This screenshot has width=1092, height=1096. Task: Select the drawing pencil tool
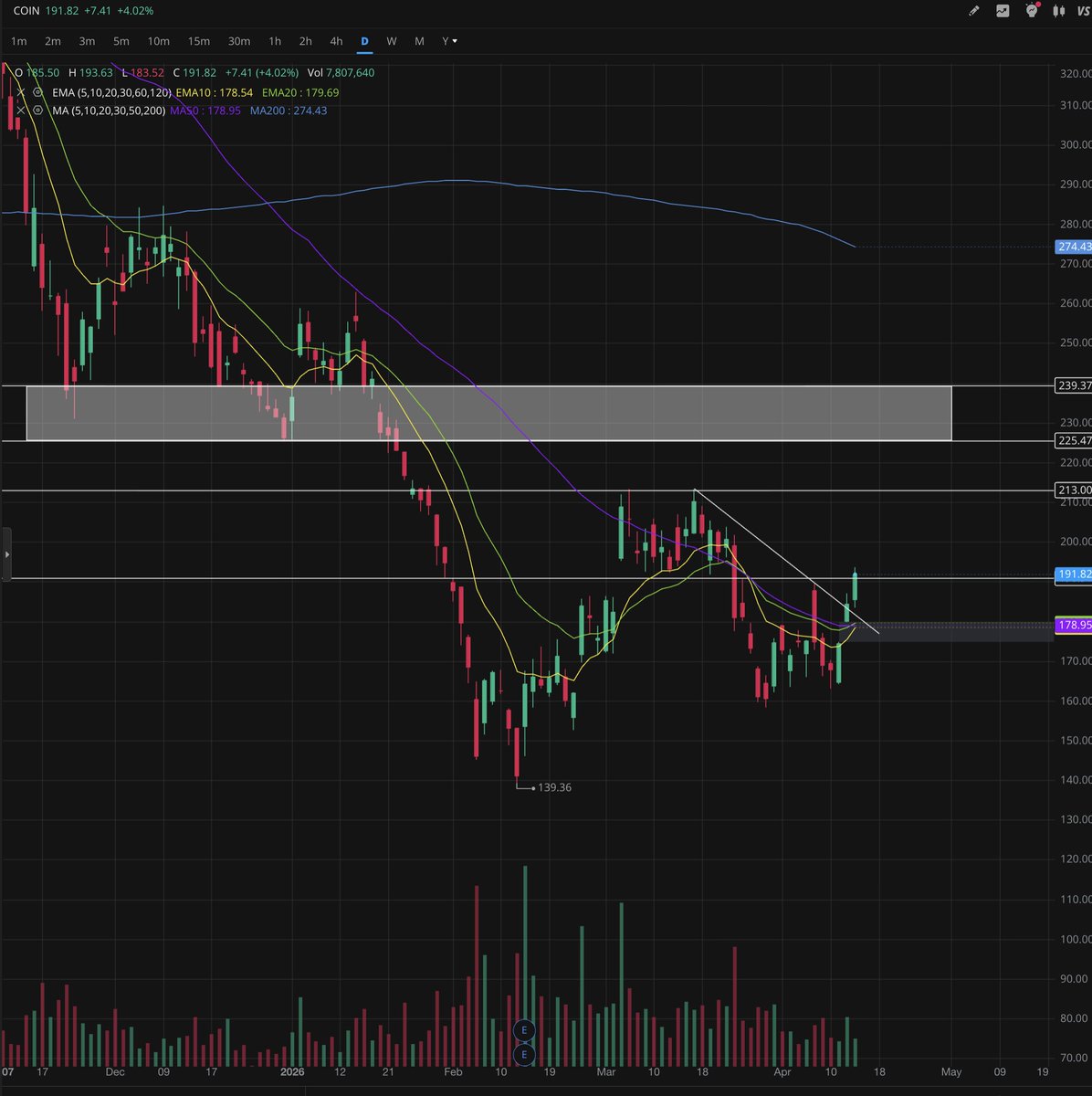point(974,11)
